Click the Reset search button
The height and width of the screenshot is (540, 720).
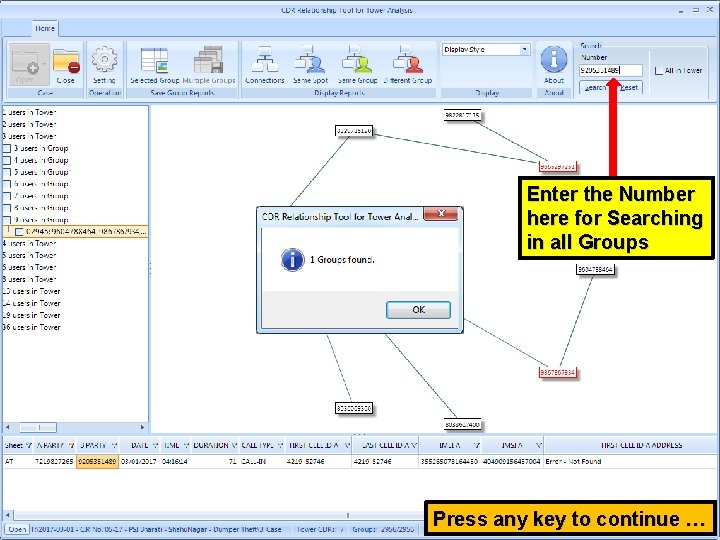point(628,87)
